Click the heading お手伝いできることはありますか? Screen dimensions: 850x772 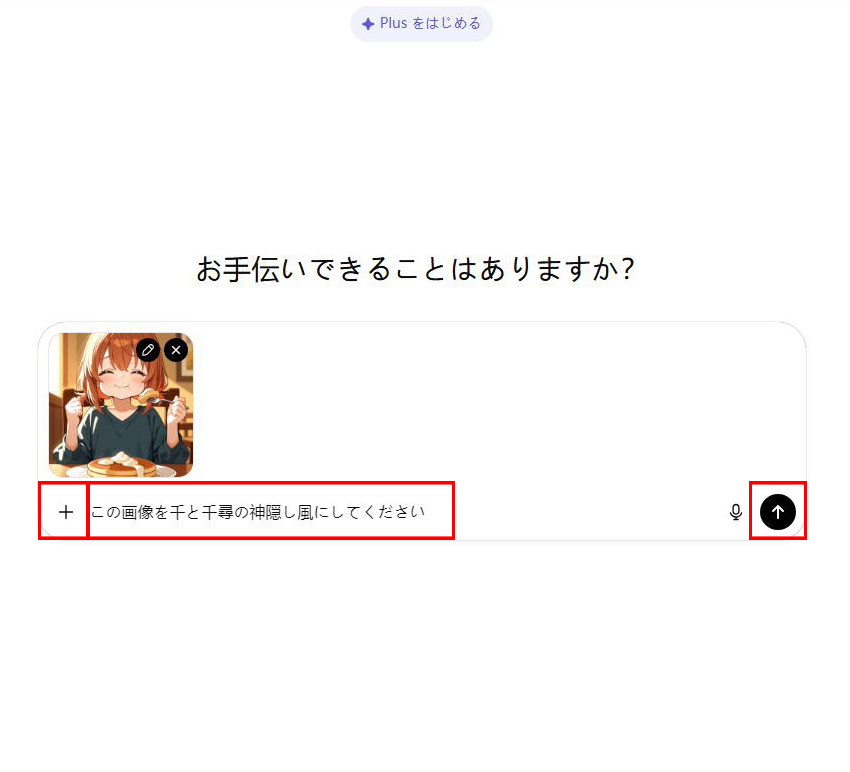415,269
